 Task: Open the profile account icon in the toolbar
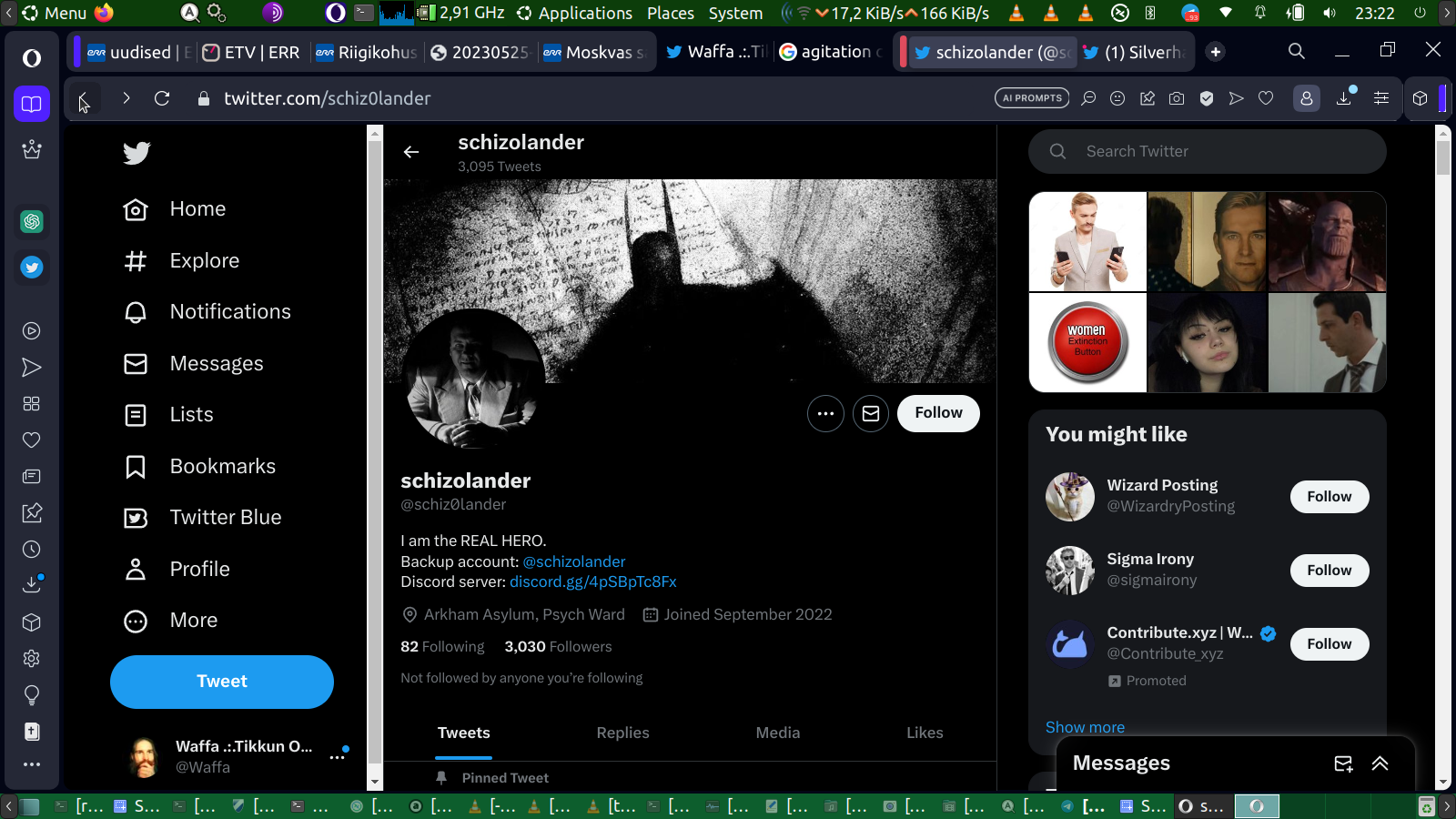click(x=1307, y=98)
